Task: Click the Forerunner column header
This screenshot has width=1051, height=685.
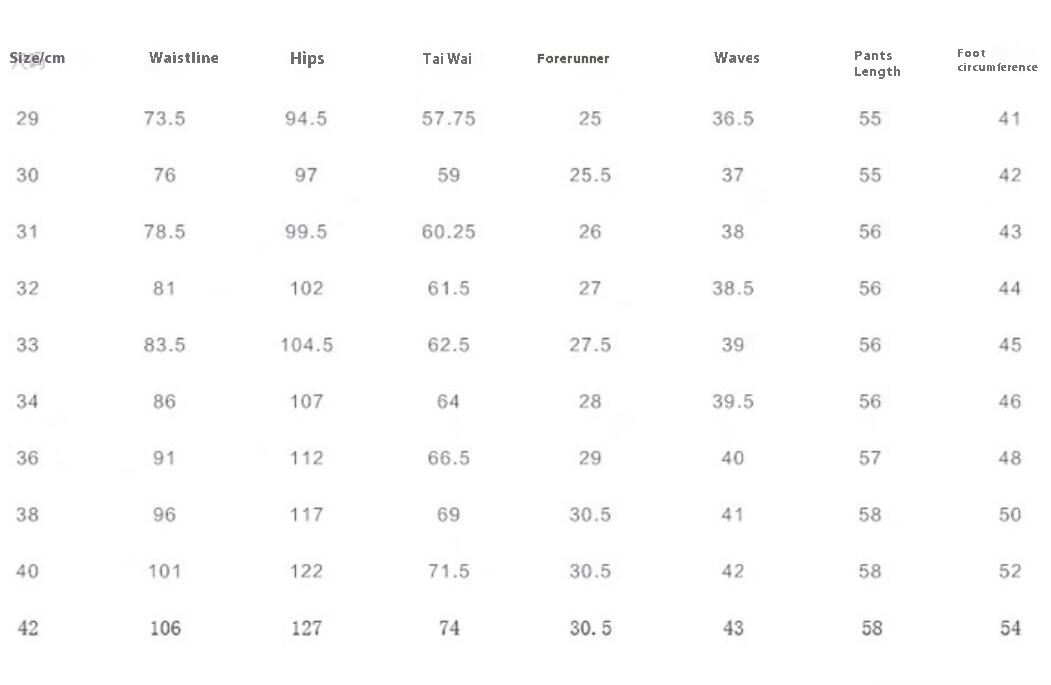Action: pos(573,59)
